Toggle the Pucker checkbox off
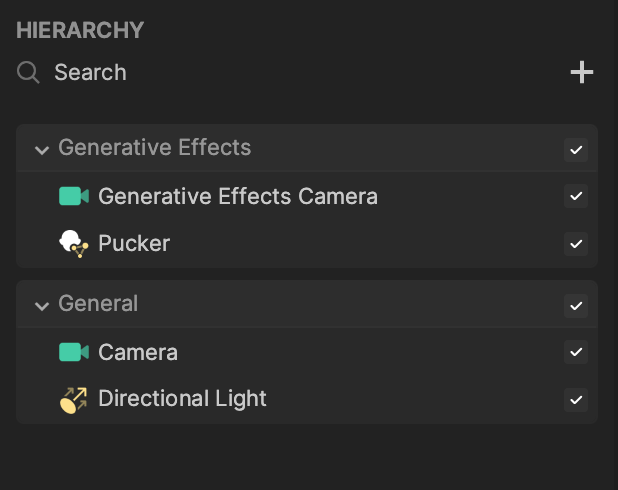The width and height of the screenshot is (618, 490). pos(576,244)
